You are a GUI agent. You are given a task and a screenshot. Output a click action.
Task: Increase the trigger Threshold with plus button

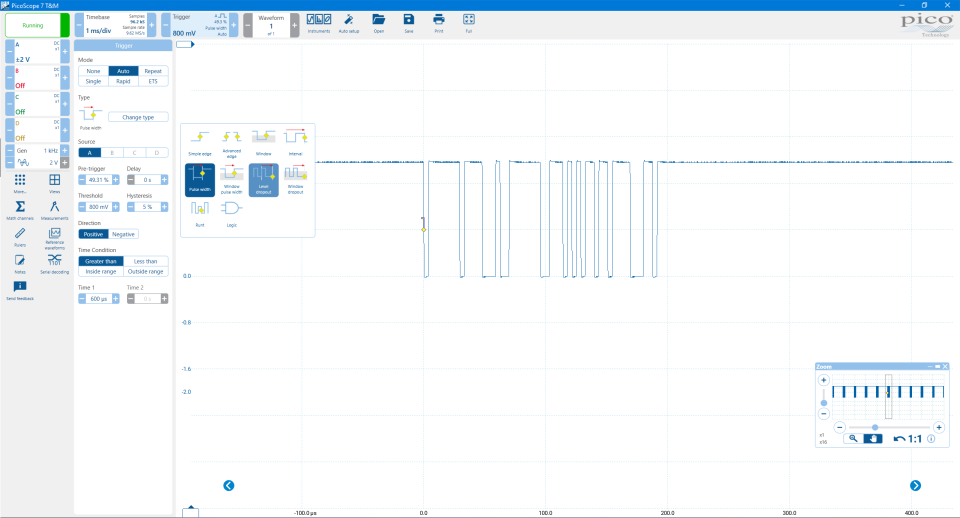[116, 207]
